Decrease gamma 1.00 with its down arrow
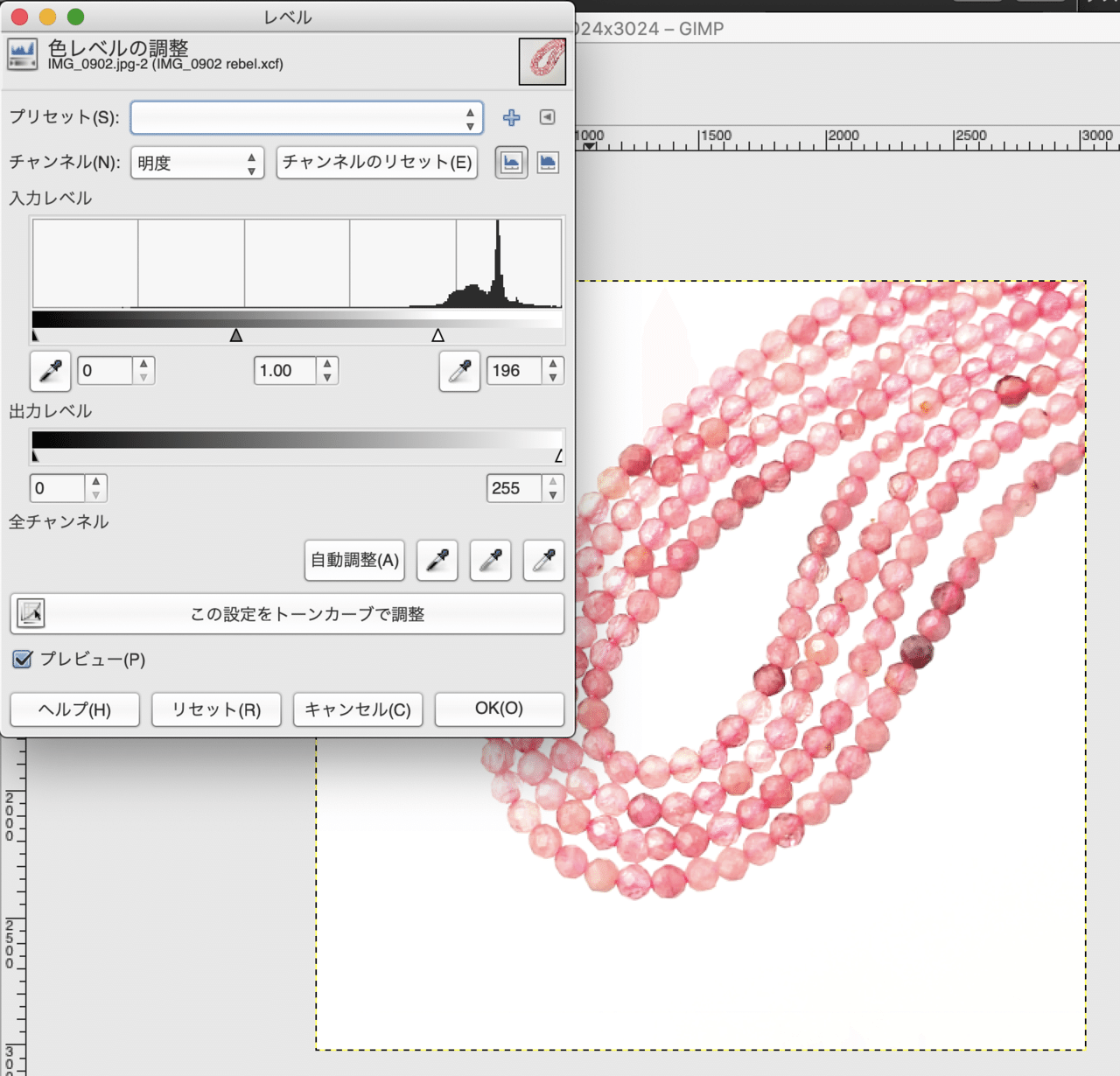The height and width of the screenshot is (1076, 1120). 327,378
